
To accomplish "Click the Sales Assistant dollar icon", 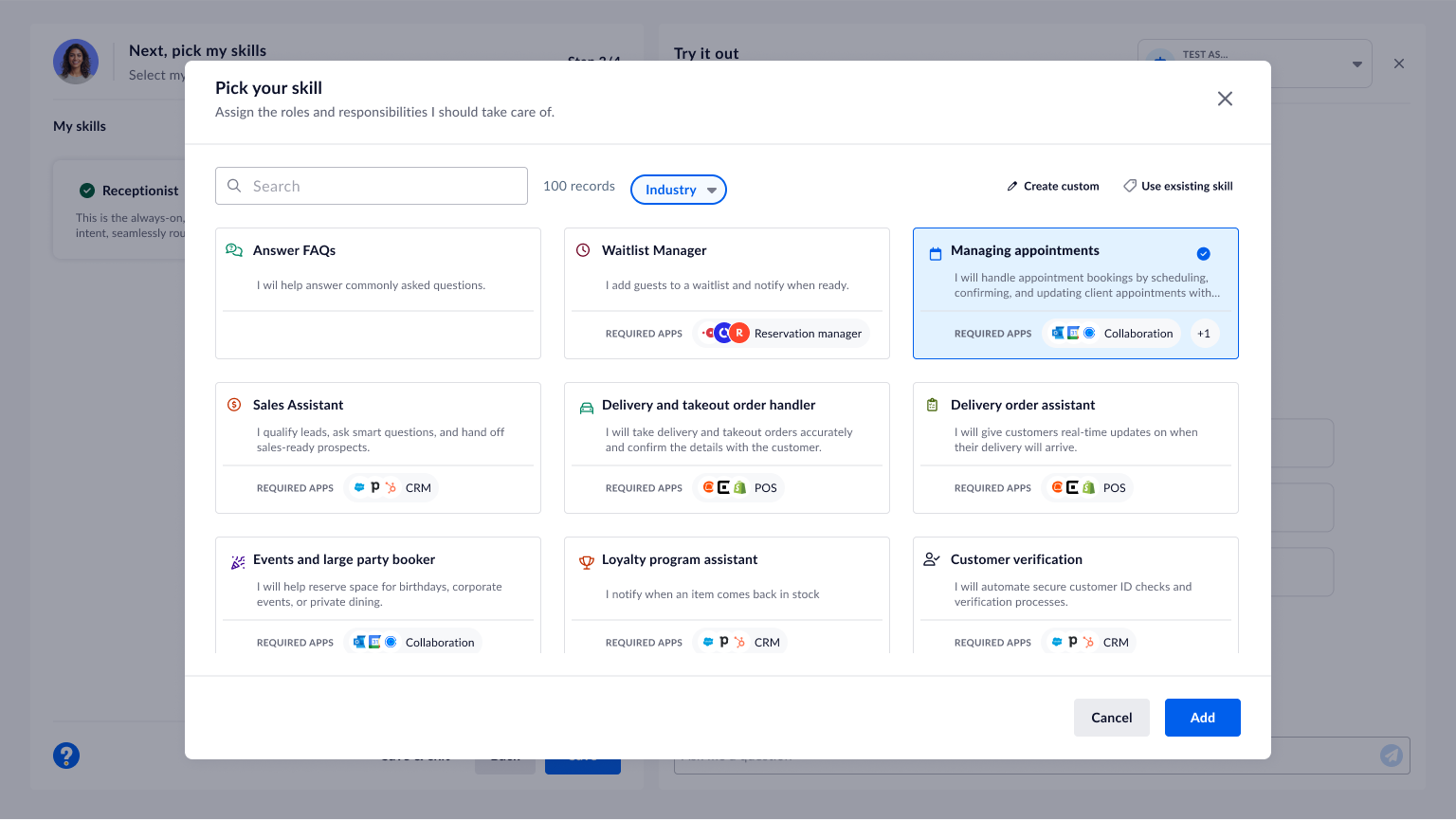I will pos(234,405).
